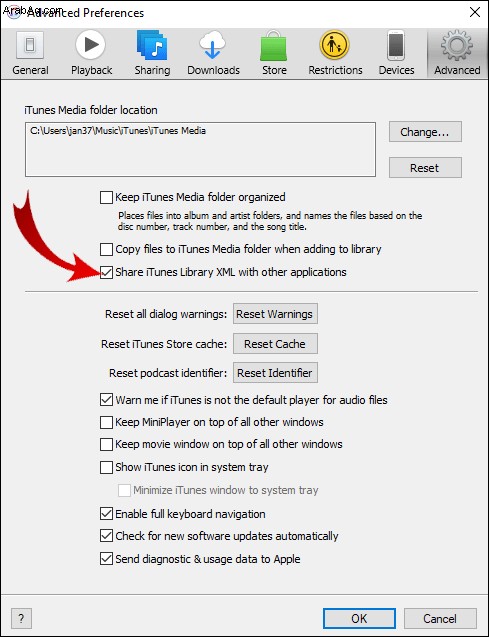
Task: Disable Send diagnostic & usage data
Action: (106, 559)
